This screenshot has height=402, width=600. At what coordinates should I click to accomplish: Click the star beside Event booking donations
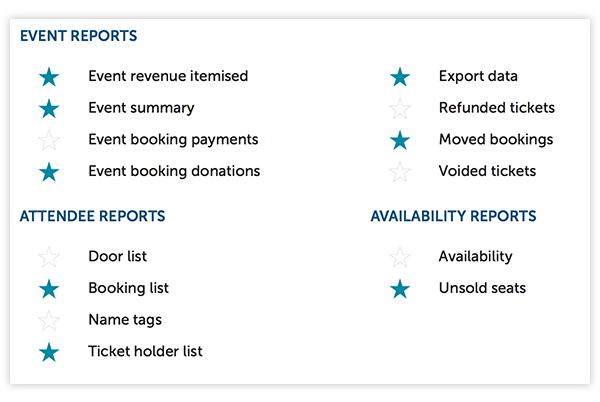49,172
